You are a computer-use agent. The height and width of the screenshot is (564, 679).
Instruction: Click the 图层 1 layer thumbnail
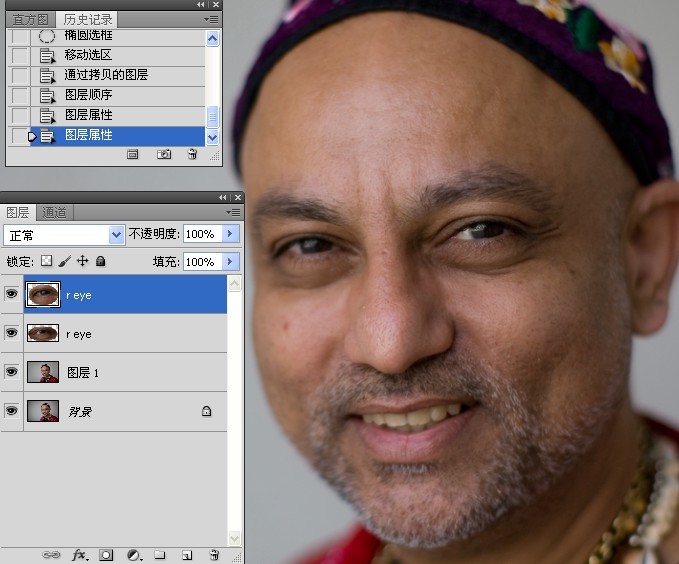point(43,372)
